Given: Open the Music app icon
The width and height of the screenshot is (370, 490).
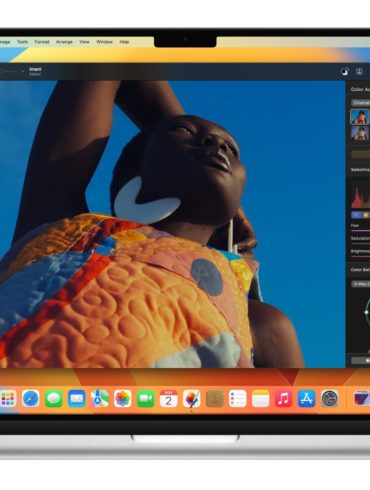Looking at the screenshot, I should pos(284,399).
